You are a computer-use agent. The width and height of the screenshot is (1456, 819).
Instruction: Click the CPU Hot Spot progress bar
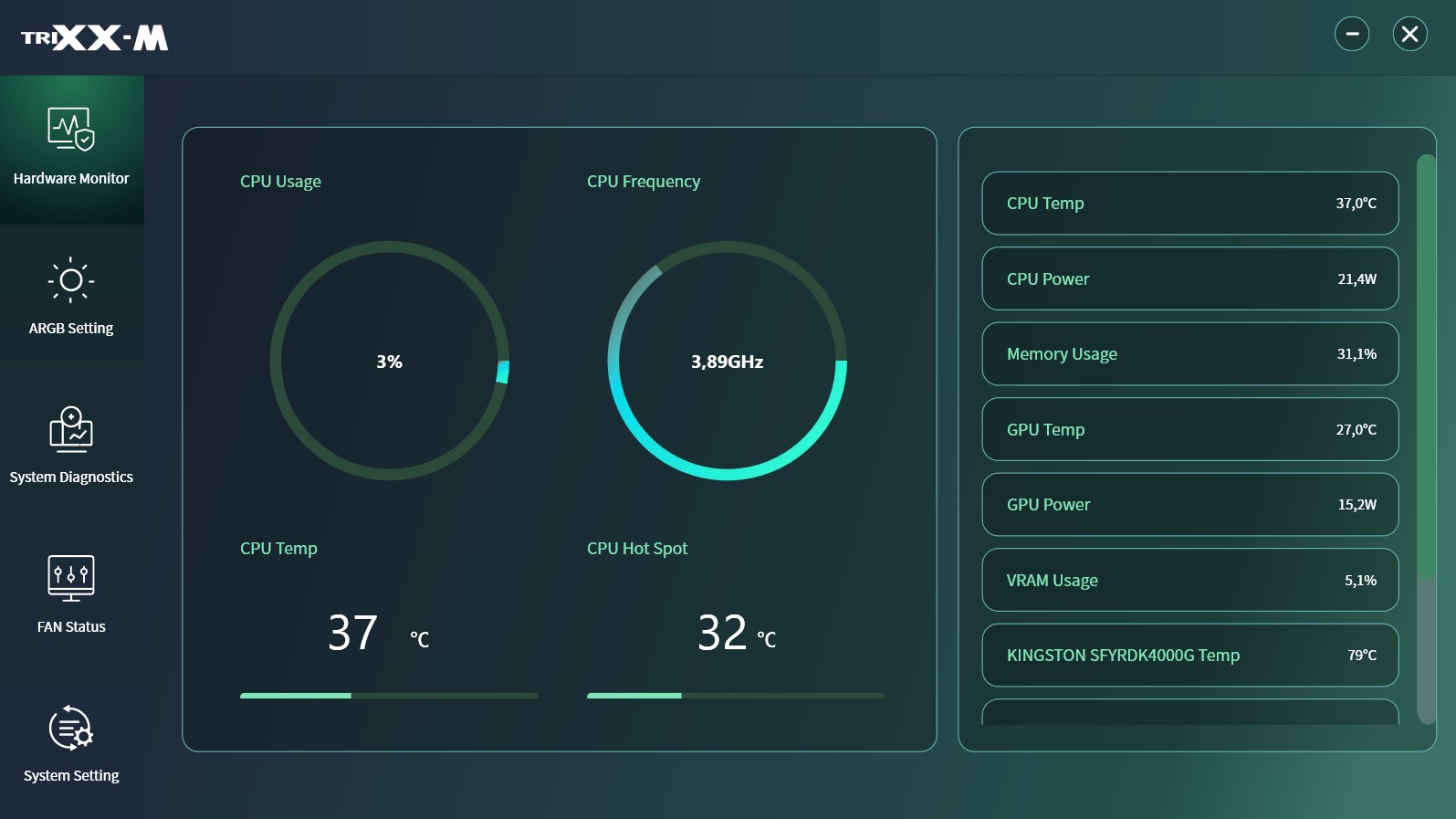pyautogui.click(x=735, y=696)
